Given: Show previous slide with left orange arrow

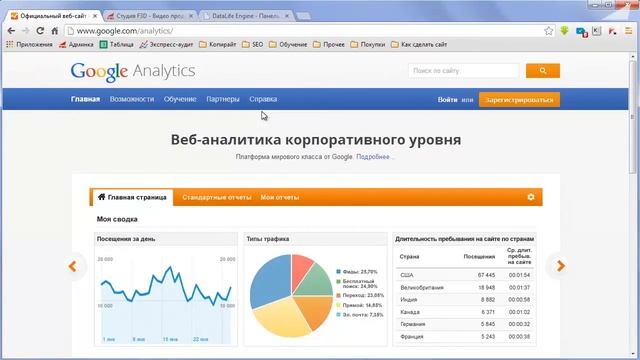Looking at the screenshot, I should tap(73, 266).
